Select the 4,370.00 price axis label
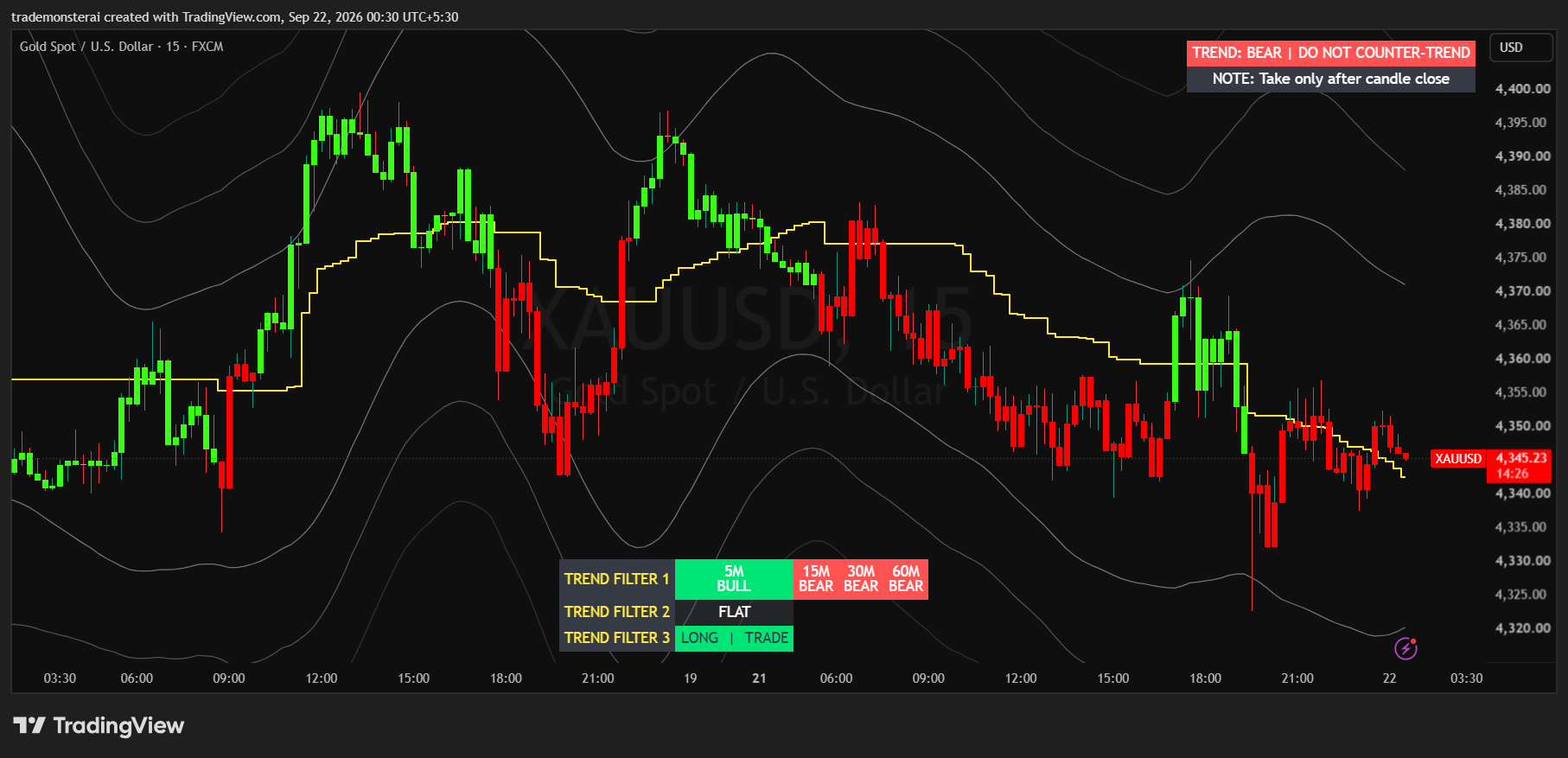This screenshot has width=1568, height=758. point(1523,291)
